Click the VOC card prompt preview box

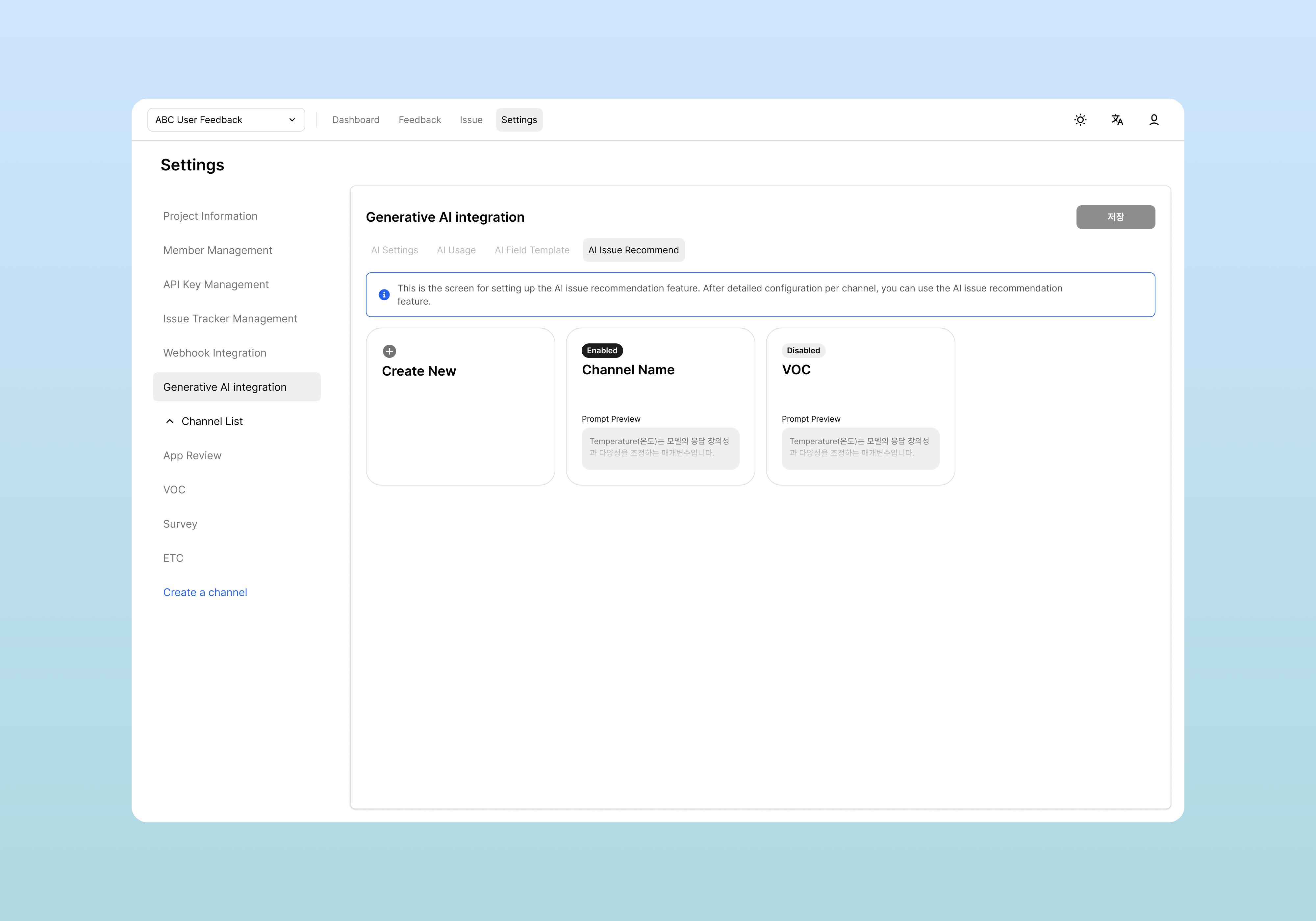[860, 448]
